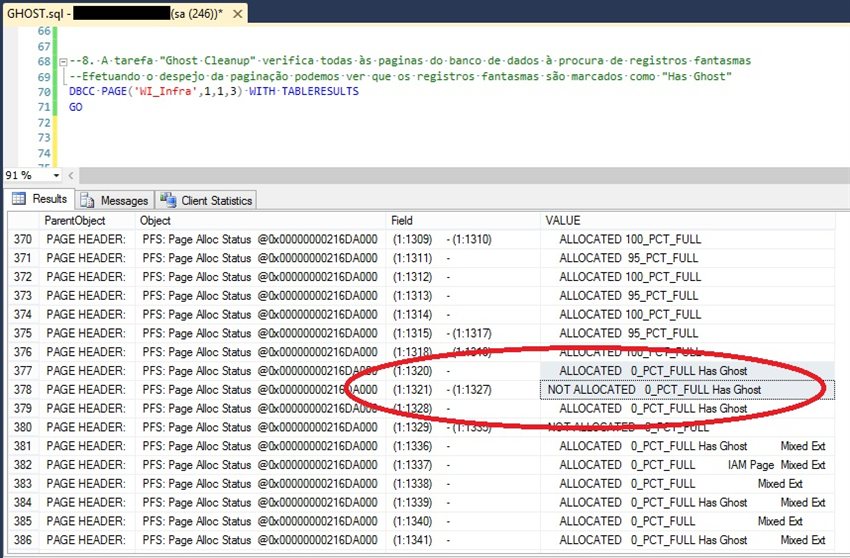
Task: Select the Object cell in row 372
Action: coord(260,277)
